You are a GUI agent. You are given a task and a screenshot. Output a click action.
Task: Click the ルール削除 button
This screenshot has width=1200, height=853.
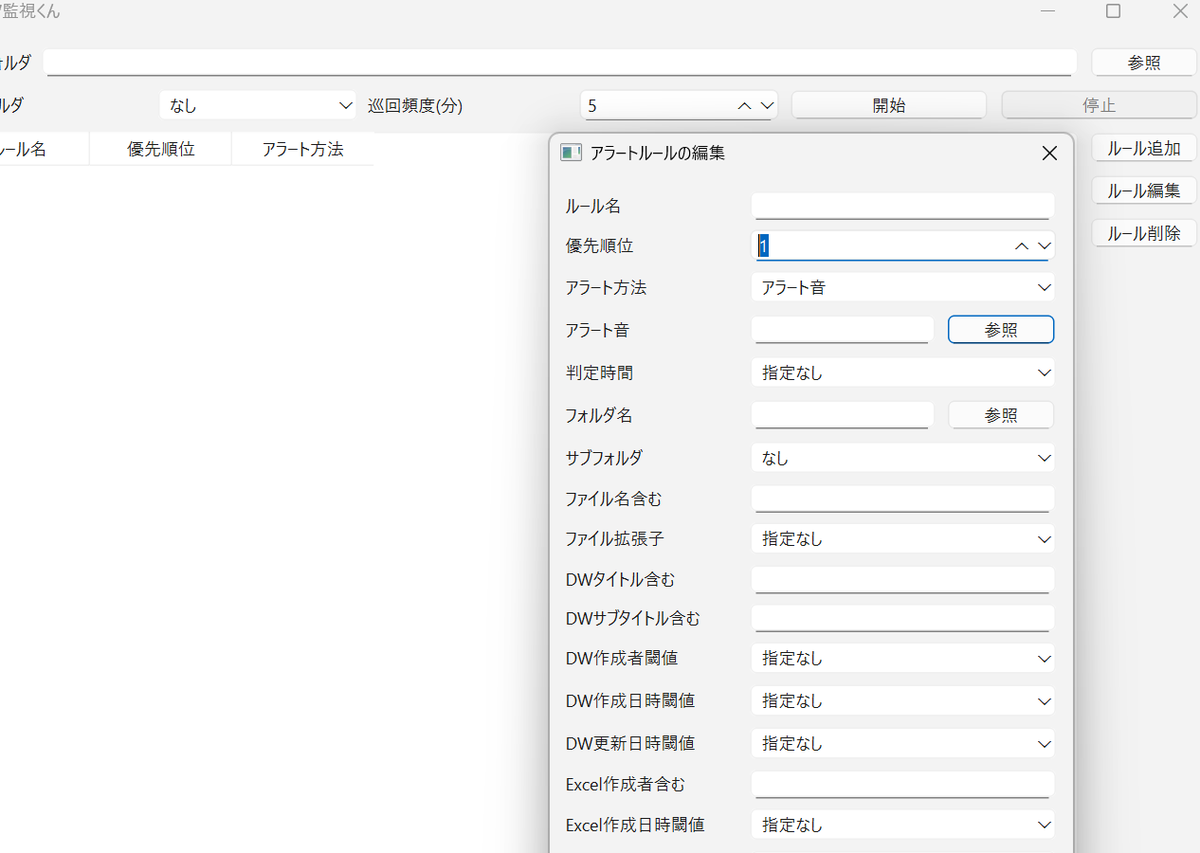pyautogui.click(x=1144, y=233)
